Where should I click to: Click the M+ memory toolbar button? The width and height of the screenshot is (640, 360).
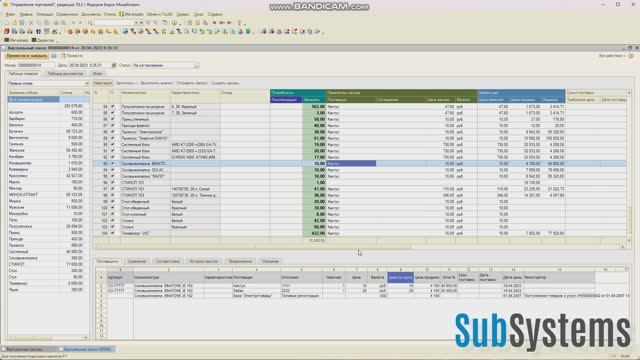[222, 23]
